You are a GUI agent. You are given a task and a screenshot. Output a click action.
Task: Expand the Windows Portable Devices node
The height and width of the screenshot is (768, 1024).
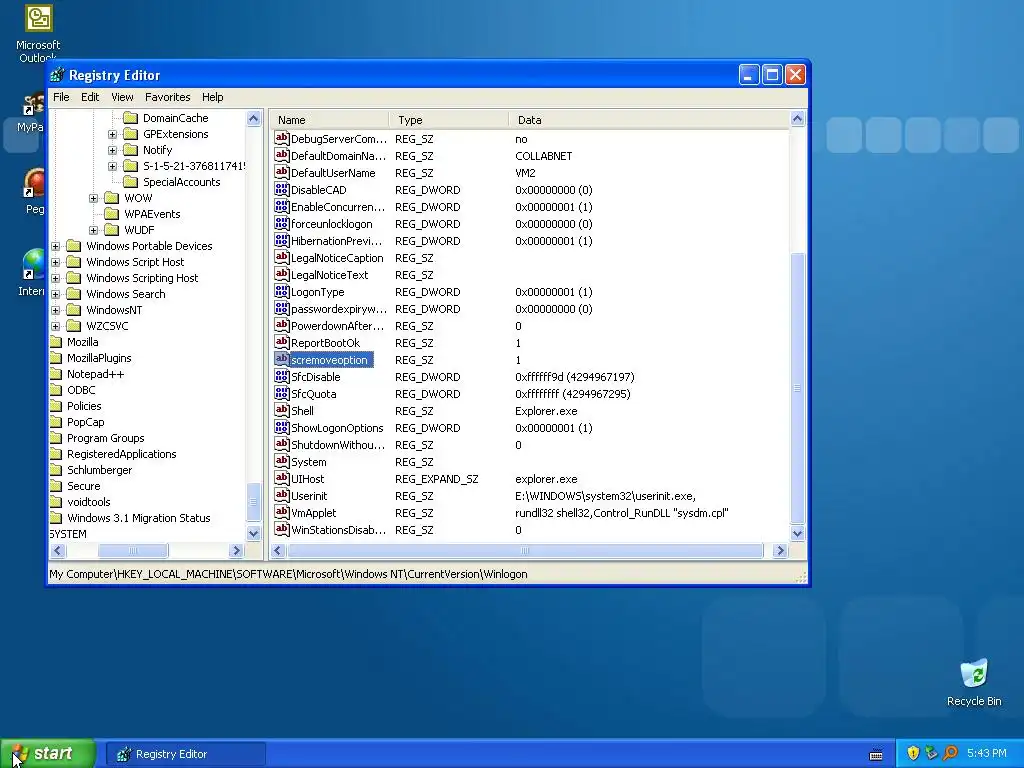[56, 246]
